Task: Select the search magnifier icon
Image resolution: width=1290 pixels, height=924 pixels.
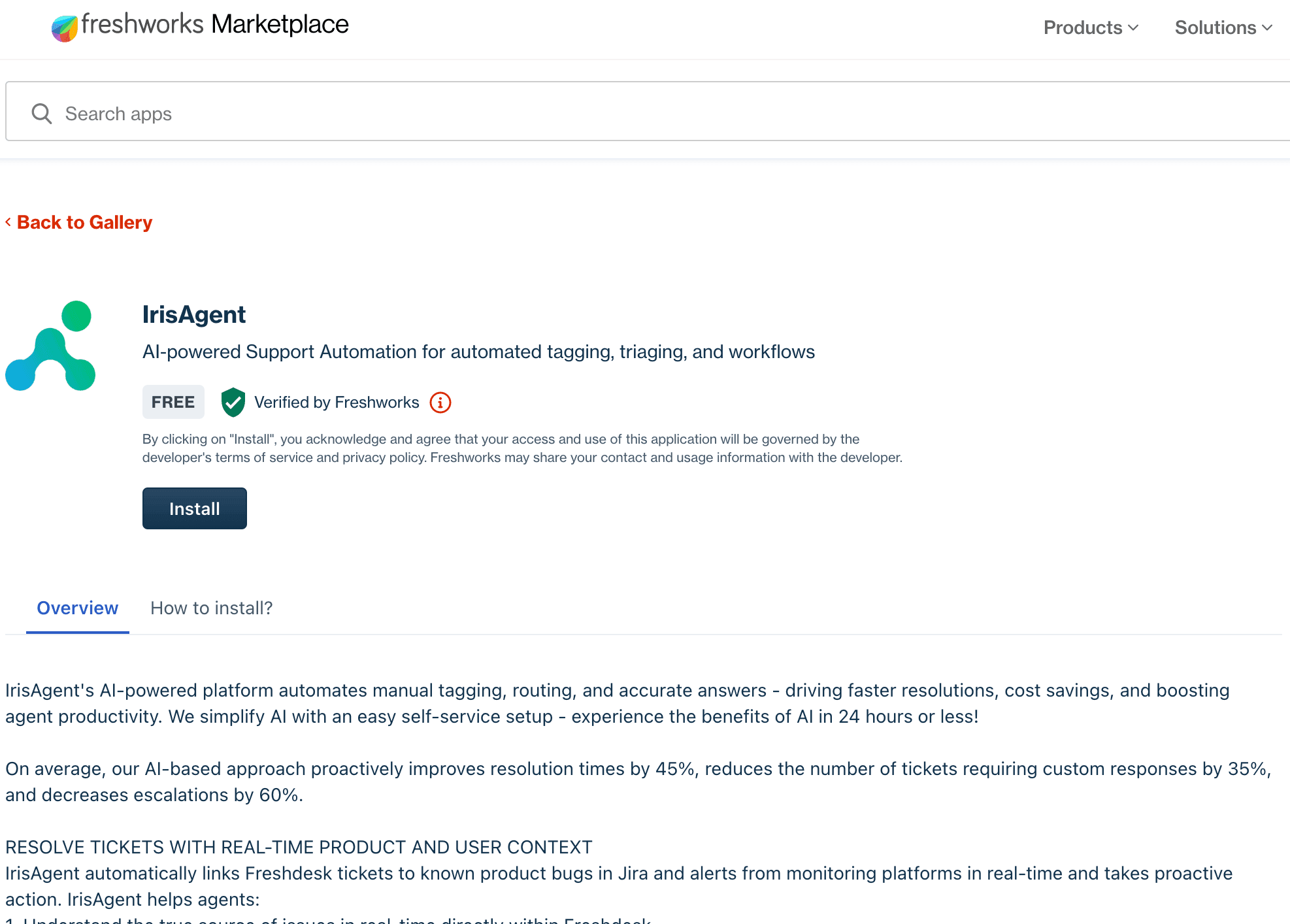Action: (x=41, y=112)
